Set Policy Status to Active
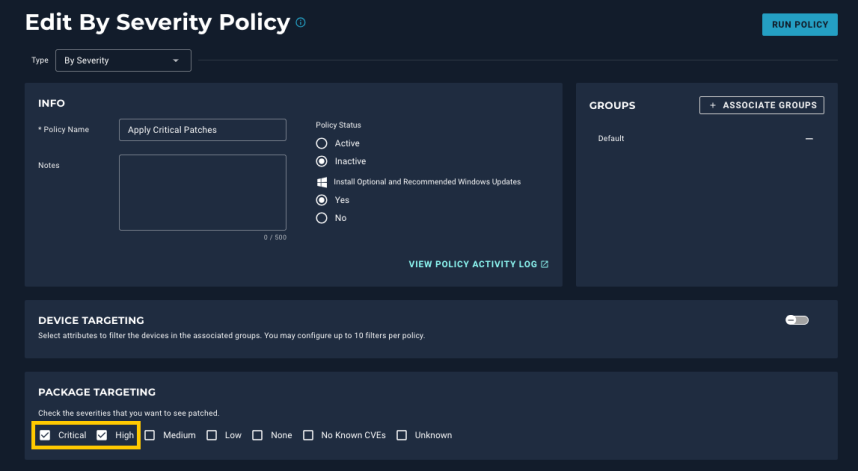The image size is (858, 471). [x=322, y=143]
